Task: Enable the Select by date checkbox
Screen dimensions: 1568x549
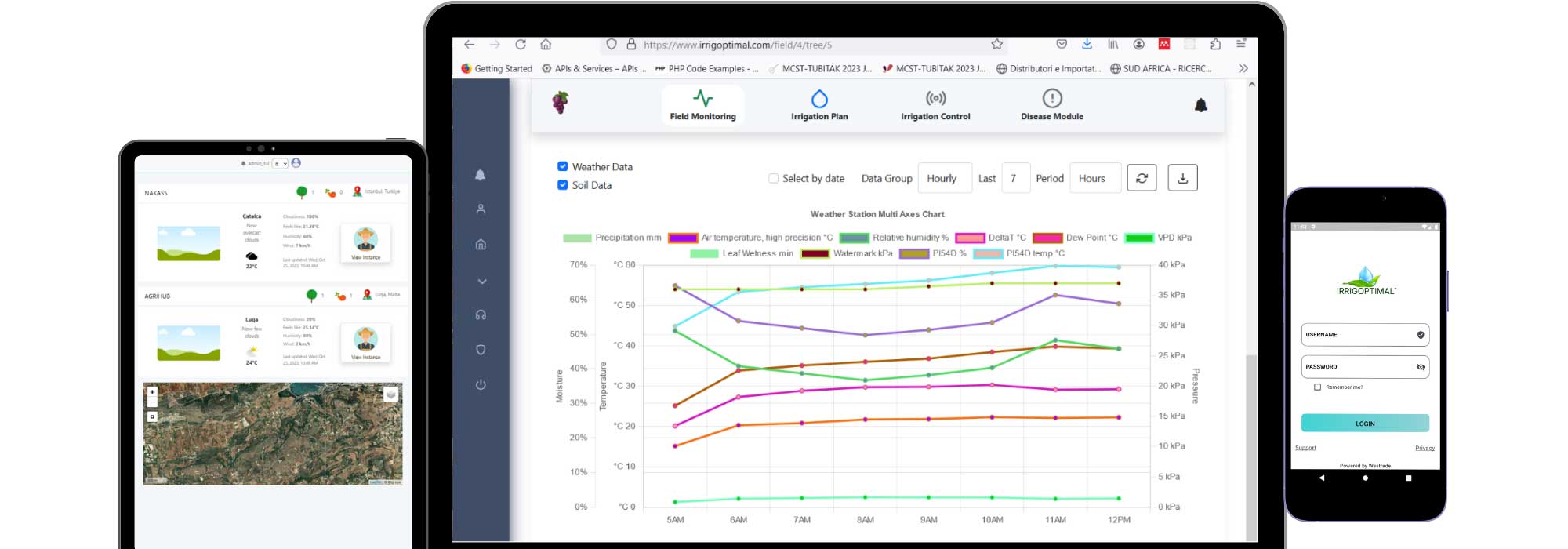Action: pos(773,179)
